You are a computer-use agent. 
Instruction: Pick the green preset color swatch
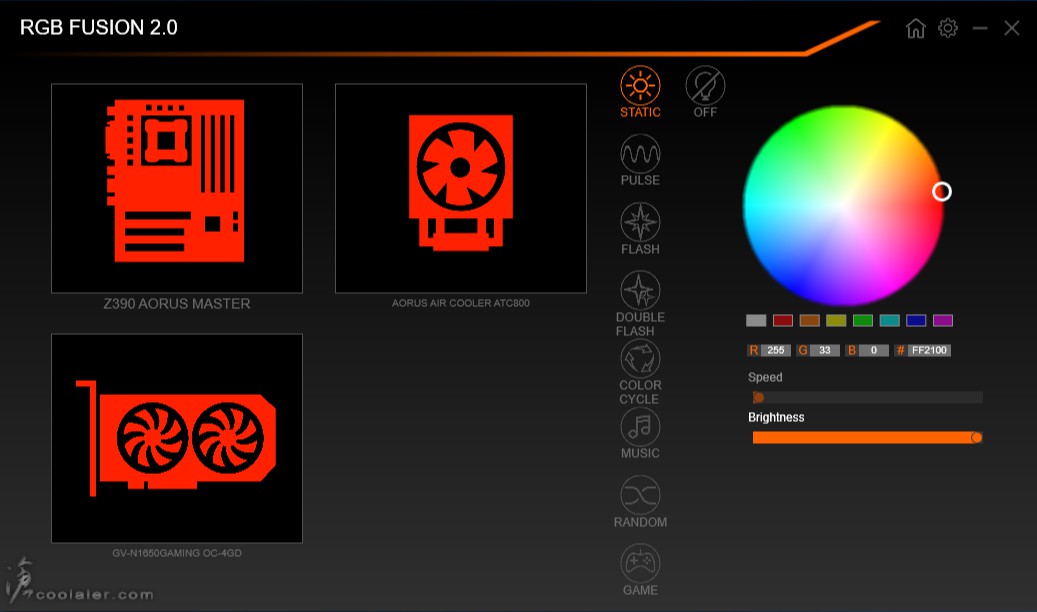pos(862,320)
